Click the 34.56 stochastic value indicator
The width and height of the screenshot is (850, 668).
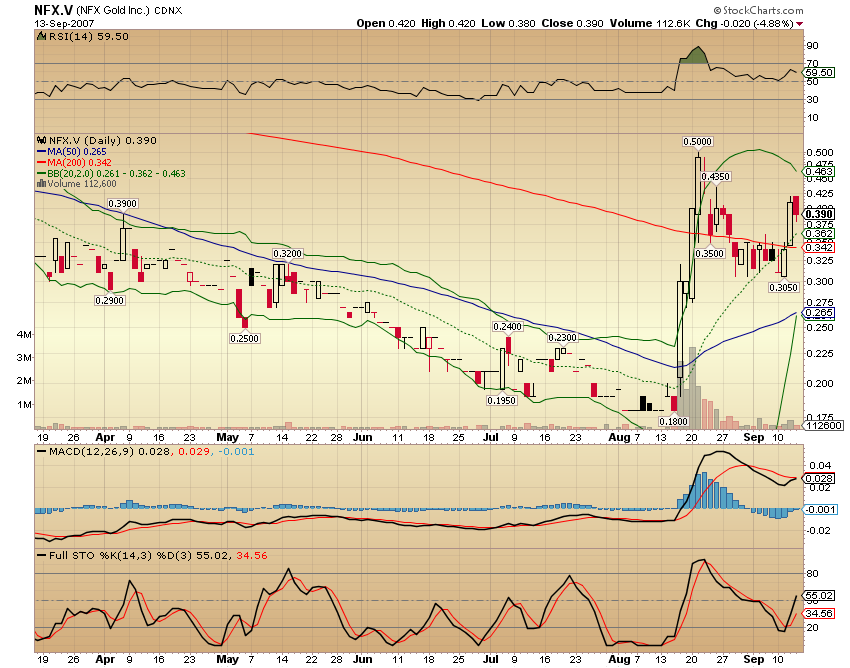[819, 611]
